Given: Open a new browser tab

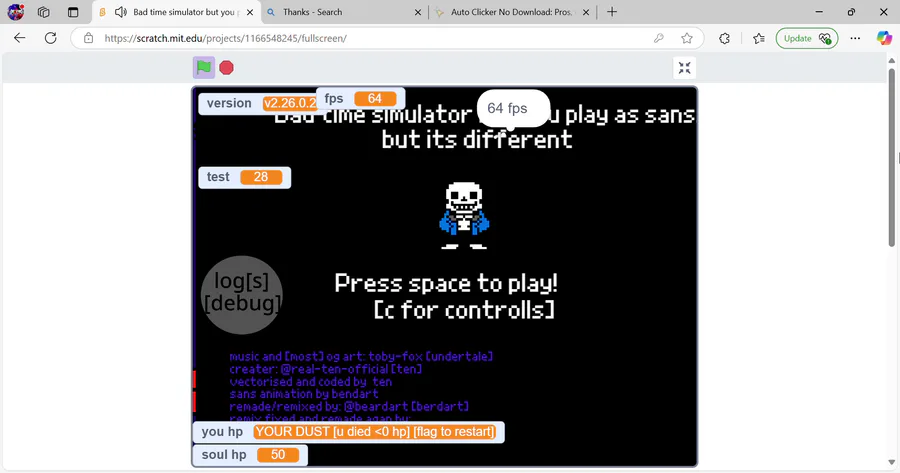Looking at the screenshot, I should click(x=612, y=11).
